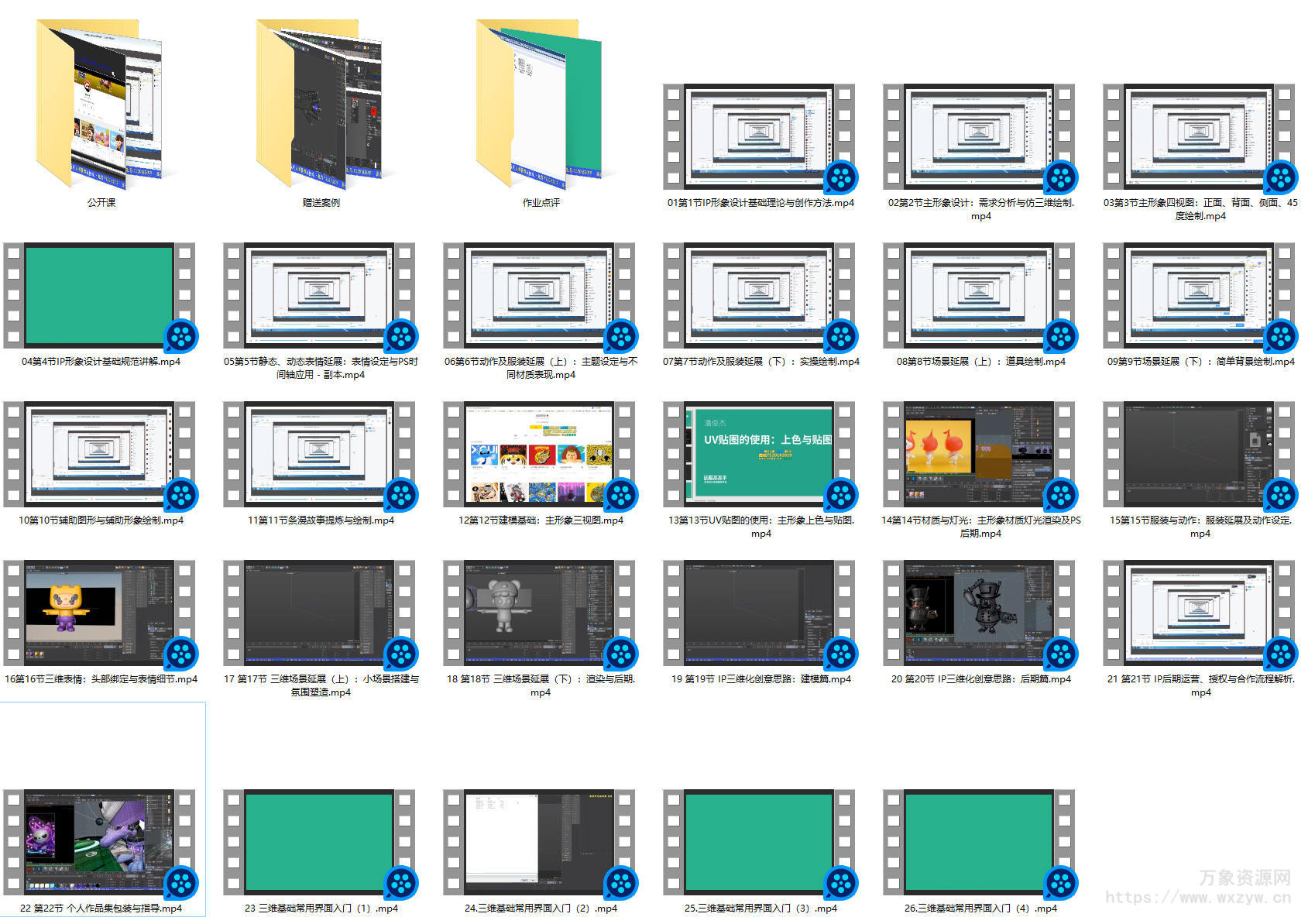Select the 01第1节IP形象设计基础理论 video file
Screen dimensions: 1315x924
click(759, 137)
